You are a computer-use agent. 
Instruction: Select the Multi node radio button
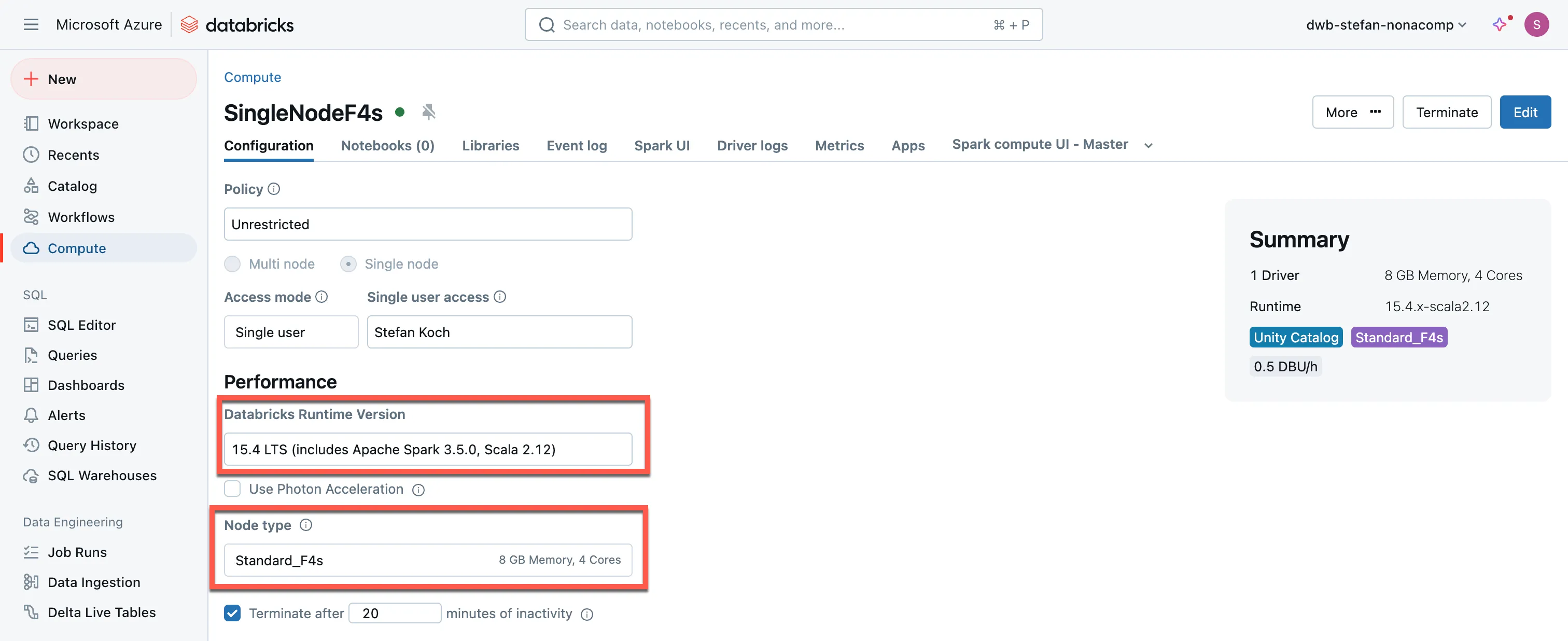pos(232,263)
